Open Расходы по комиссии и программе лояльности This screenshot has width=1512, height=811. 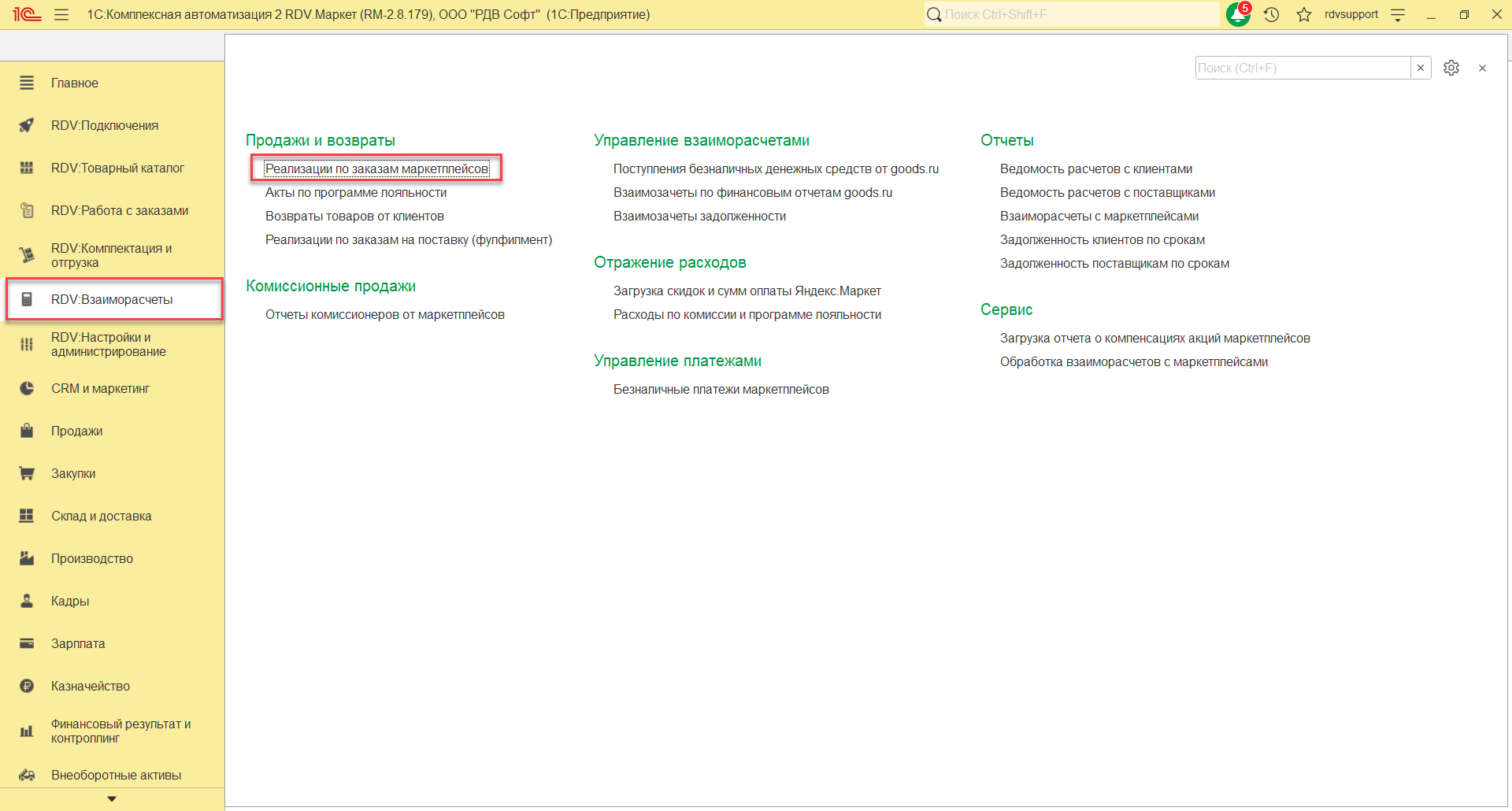click(x=747, y=314)
